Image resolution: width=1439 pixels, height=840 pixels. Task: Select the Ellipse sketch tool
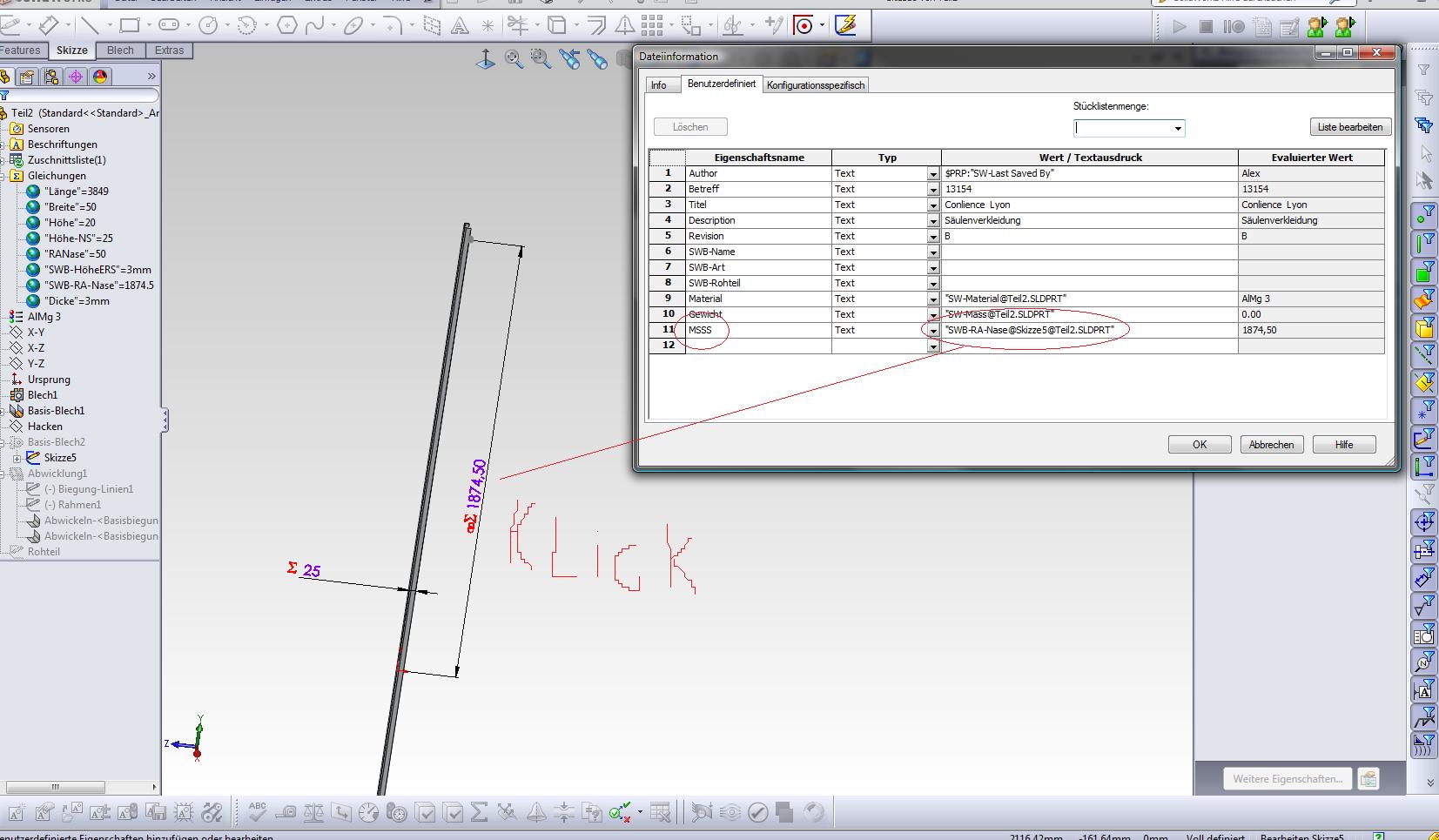353,24
